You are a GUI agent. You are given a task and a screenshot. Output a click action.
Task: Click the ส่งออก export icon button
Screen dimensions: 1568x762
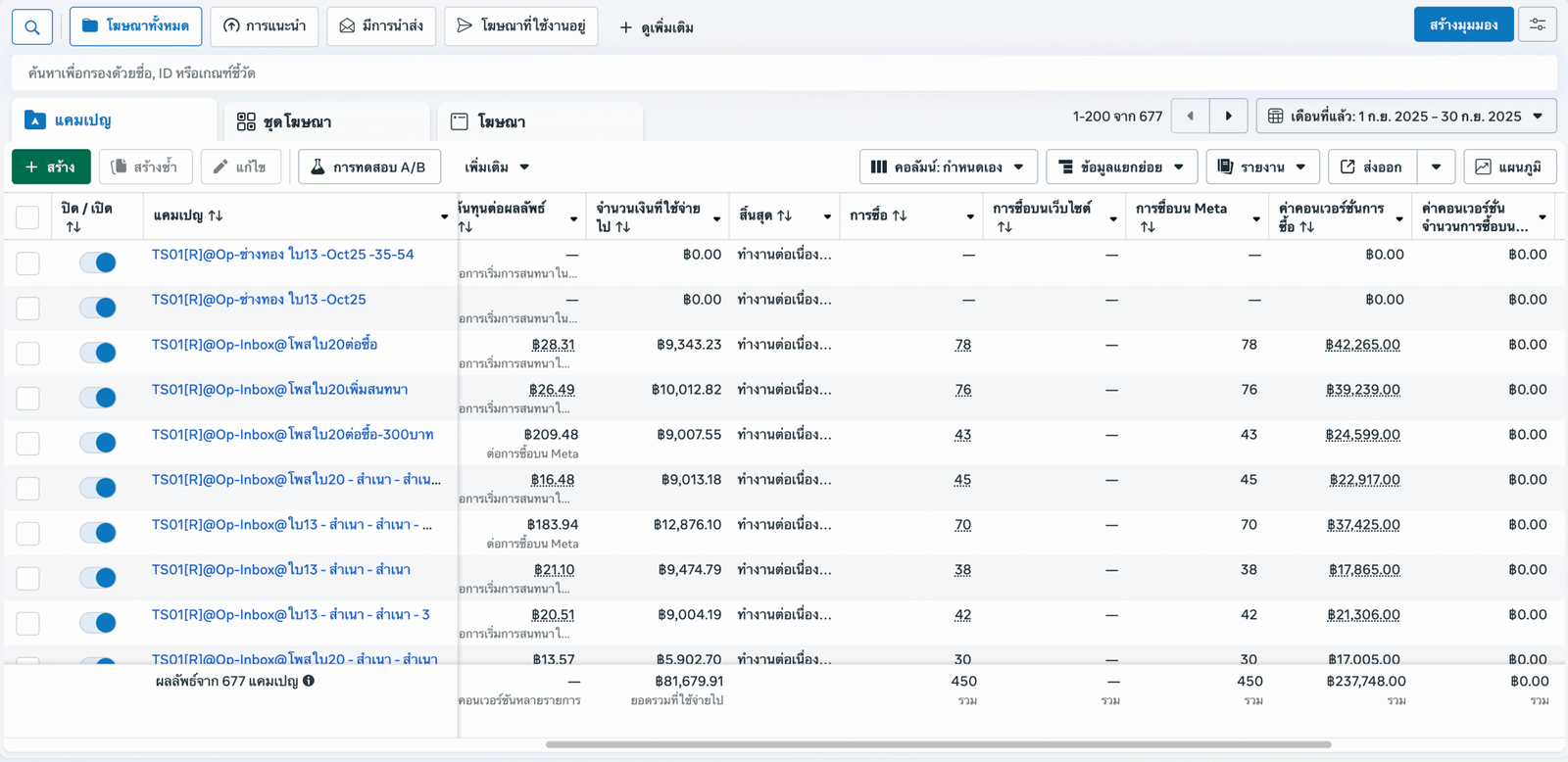pyautogui.click(x=1371, y=167)
